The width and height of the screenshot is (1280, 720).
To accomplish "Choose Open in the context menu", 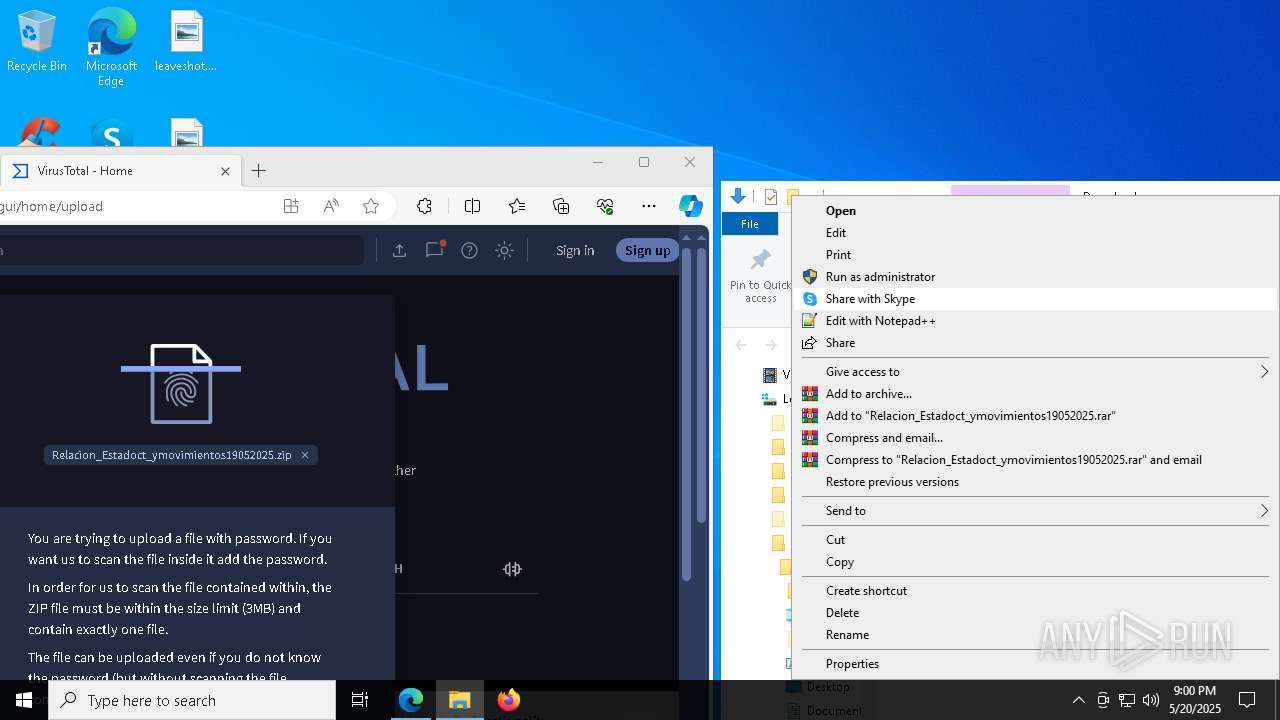I will [x=1035, y=210].
